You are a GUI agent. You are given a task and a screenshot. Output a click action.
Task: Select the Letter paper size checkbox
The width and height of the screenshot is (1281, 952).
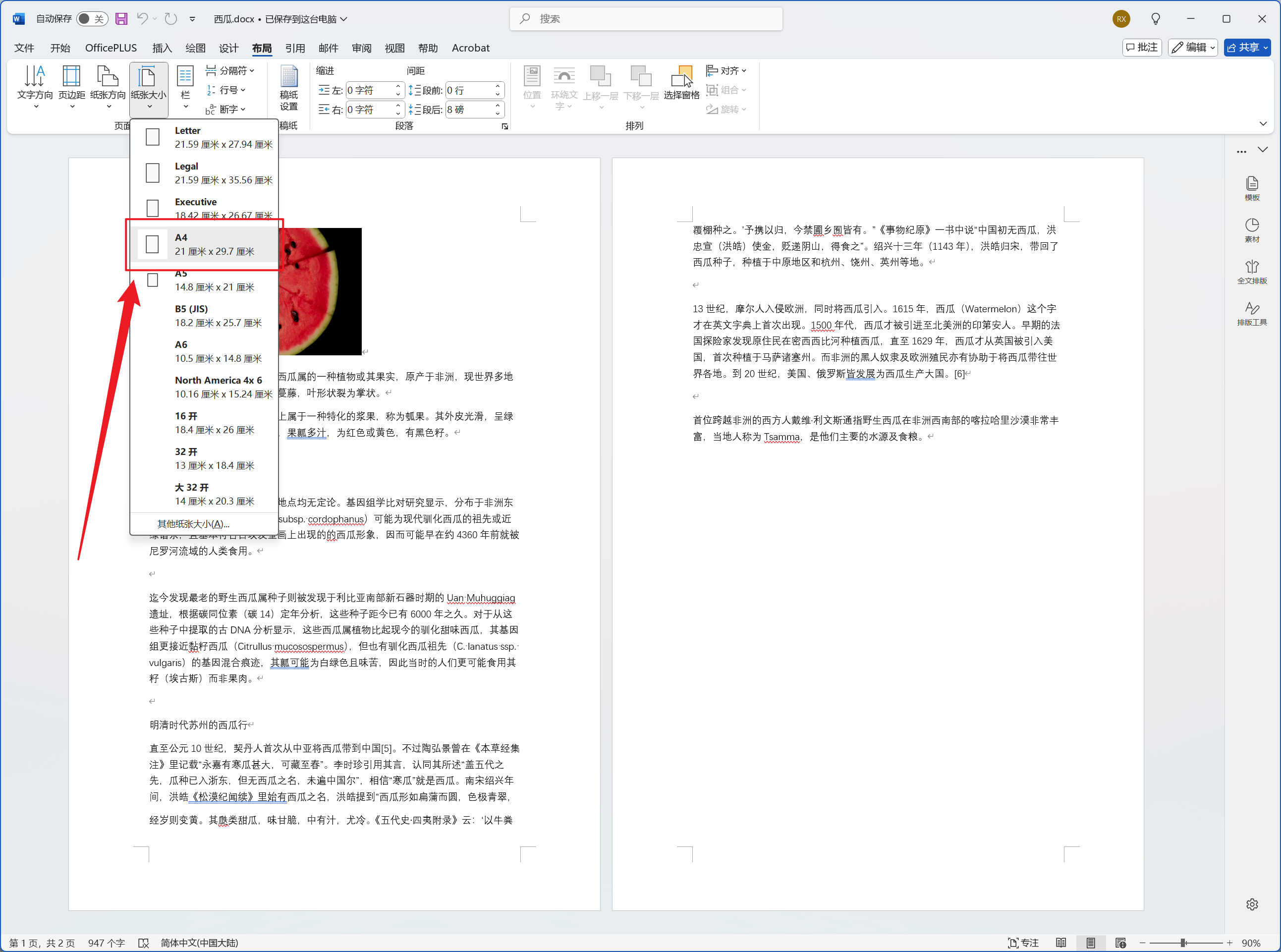click(152, 137)
